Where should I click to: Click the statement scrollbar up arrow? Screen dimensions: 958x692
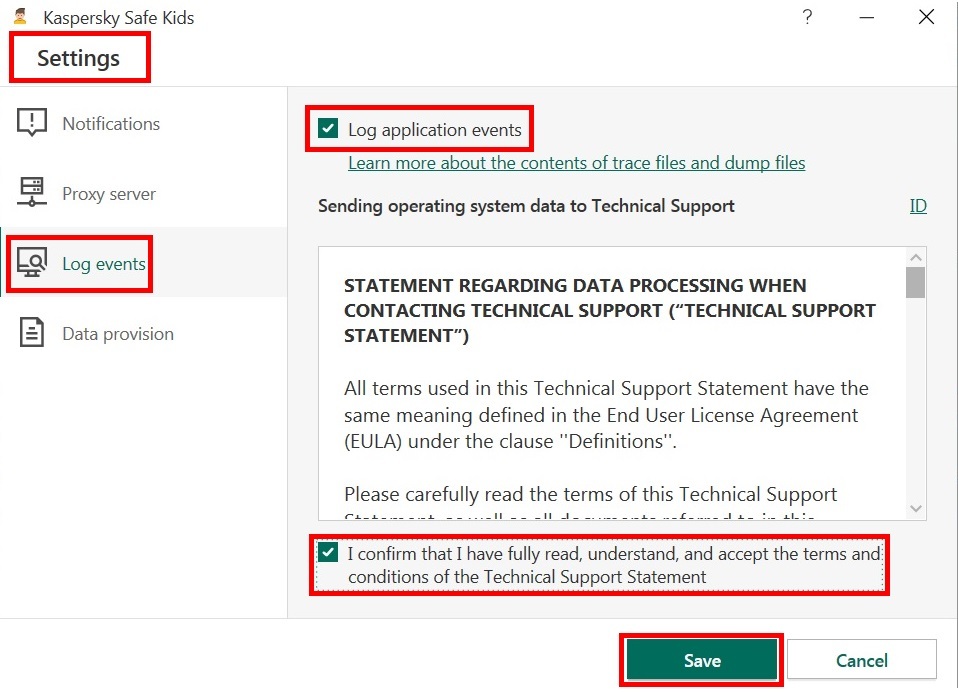click(915, 257)
